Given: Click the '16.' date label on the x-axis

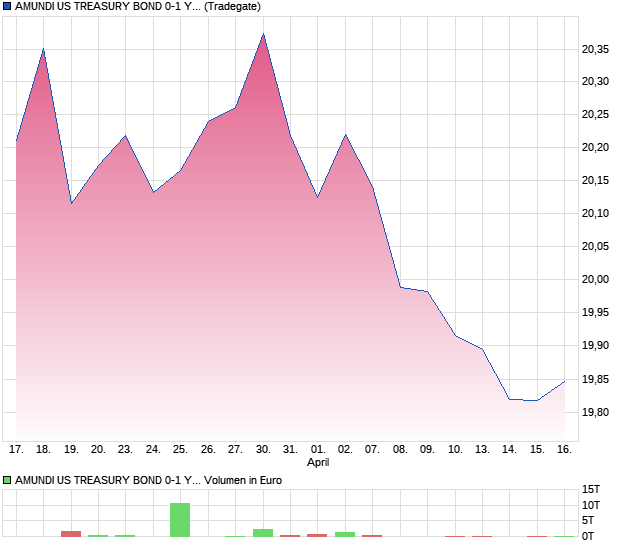Looking at the screenshot, I should pos(564,450).
